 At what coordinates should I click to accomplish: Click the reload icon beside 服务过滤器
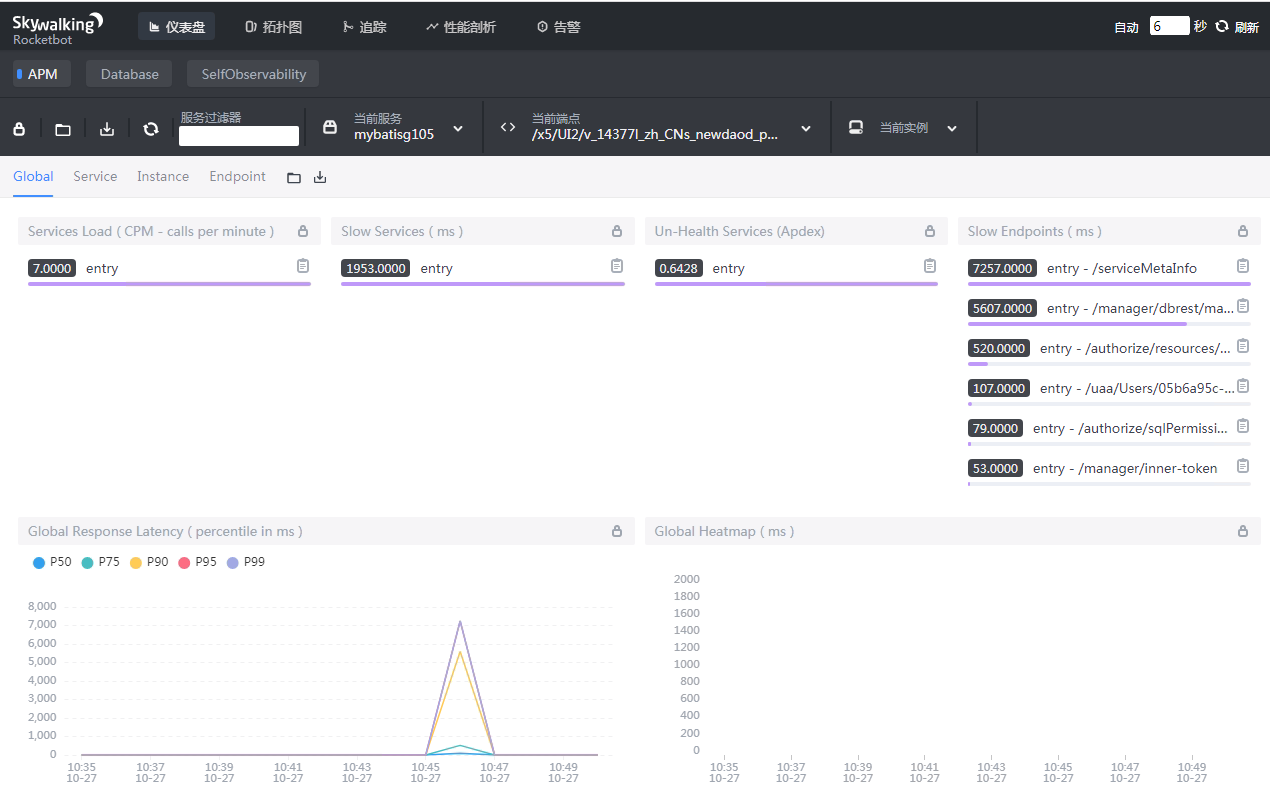pyautogui.click(x=151, y=129)
